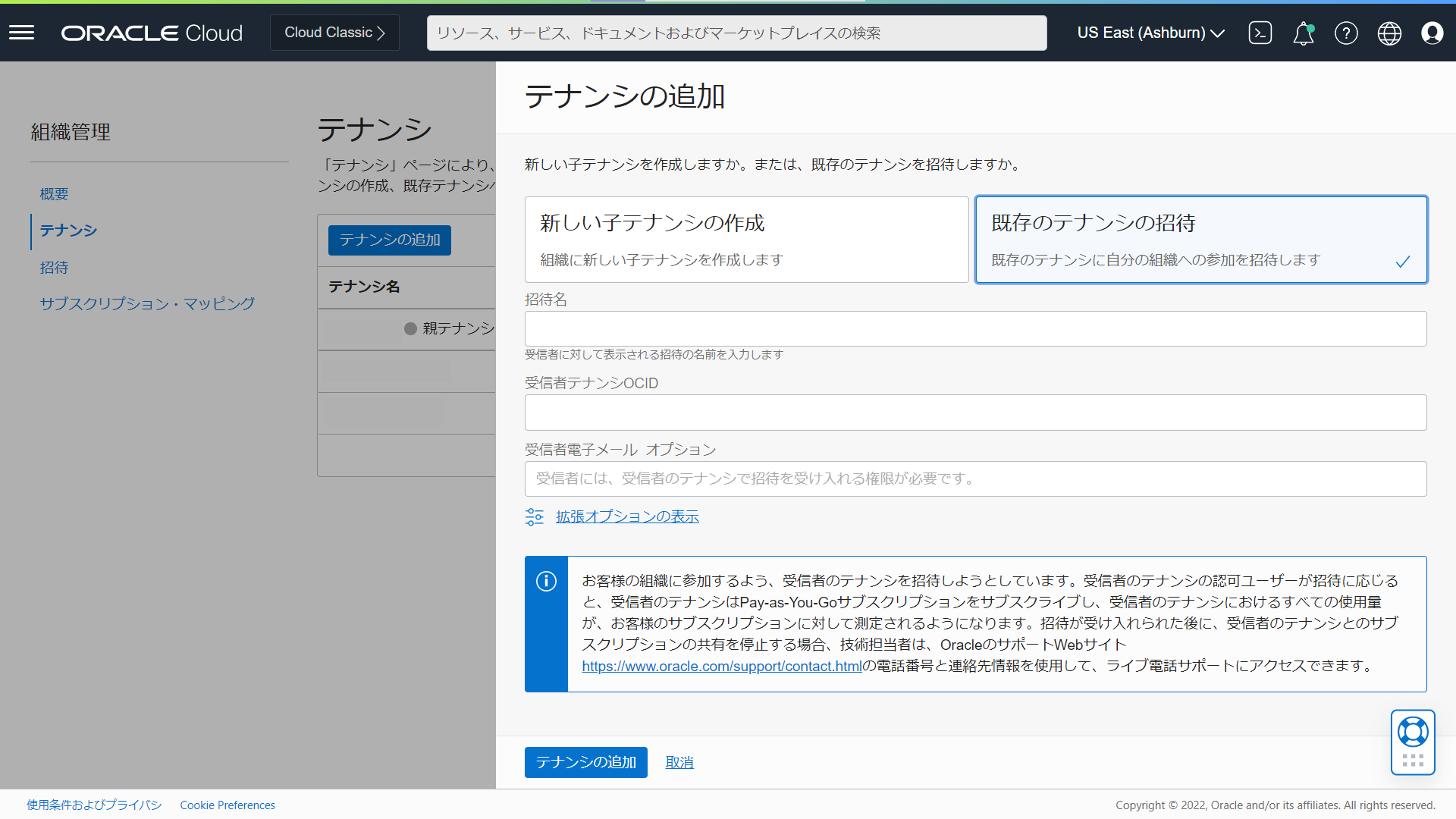Select 新しい子テナンシの作成 option card
The height and width of the screenshot is (819, 1456).
coord(746,240)
